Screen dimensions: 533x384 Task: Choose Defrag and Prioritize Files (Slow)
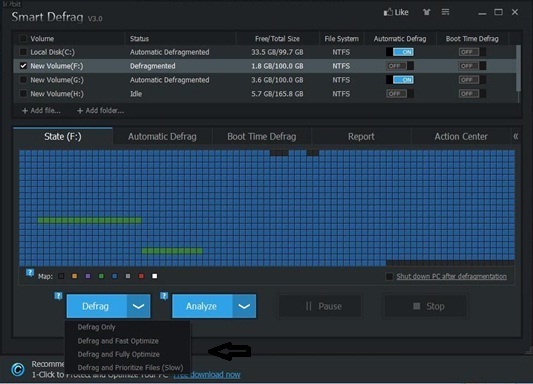click(131, 368)
